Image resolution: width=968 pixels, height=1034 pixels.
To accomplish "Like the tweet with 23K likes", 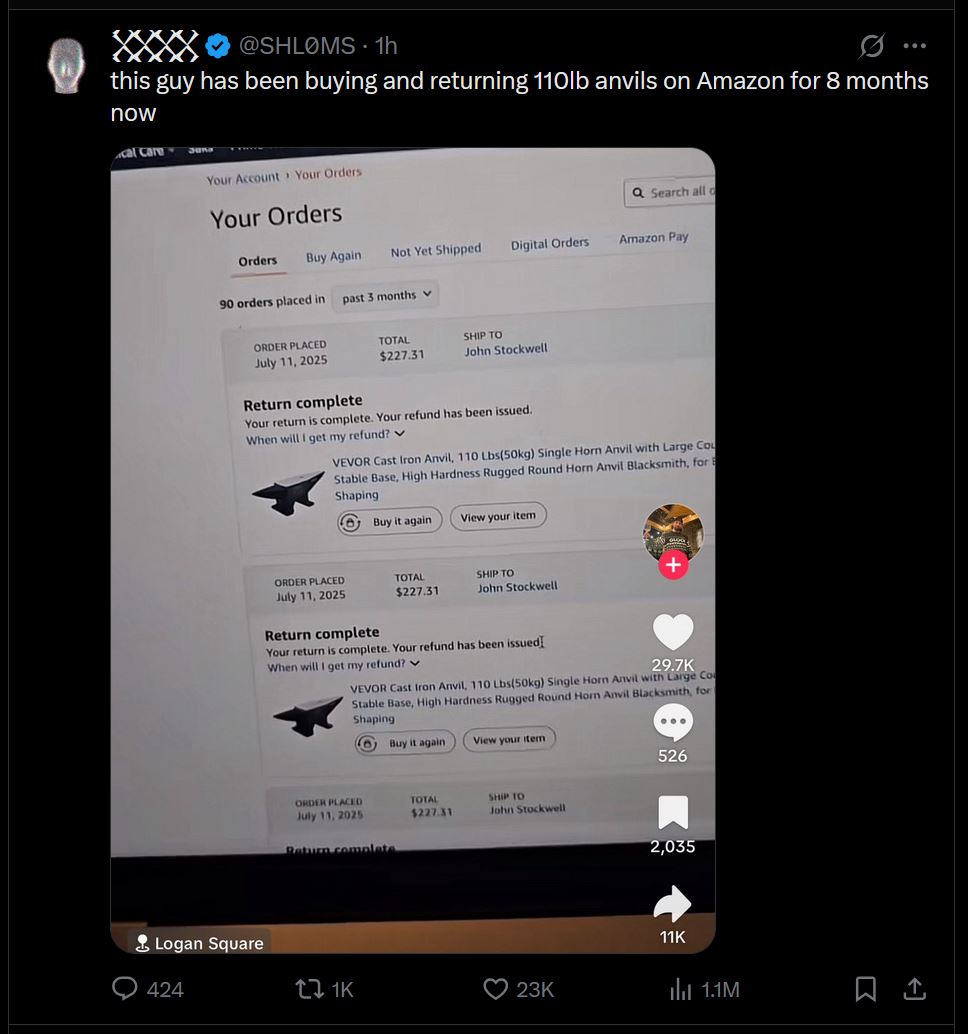I will (495, 988).
